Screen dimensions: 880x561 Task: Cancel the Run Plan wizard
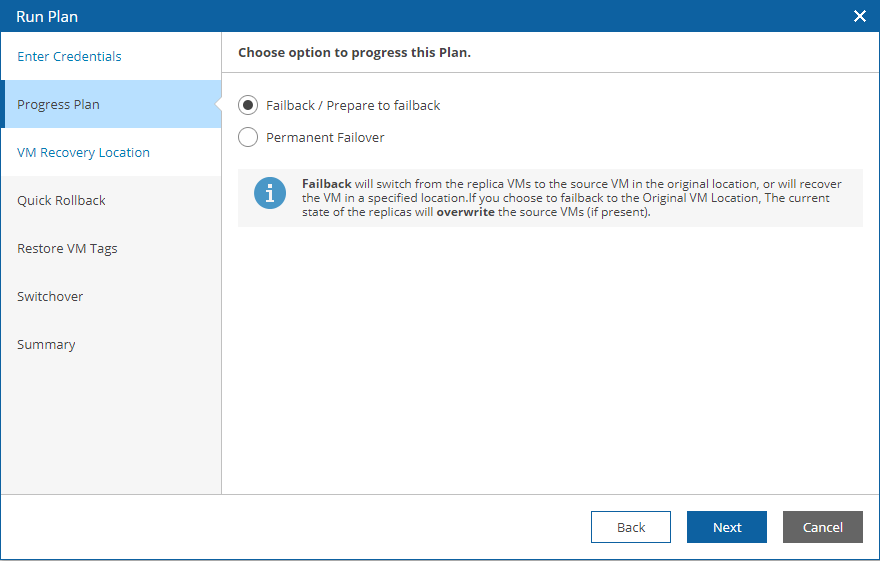pos(823,527)
